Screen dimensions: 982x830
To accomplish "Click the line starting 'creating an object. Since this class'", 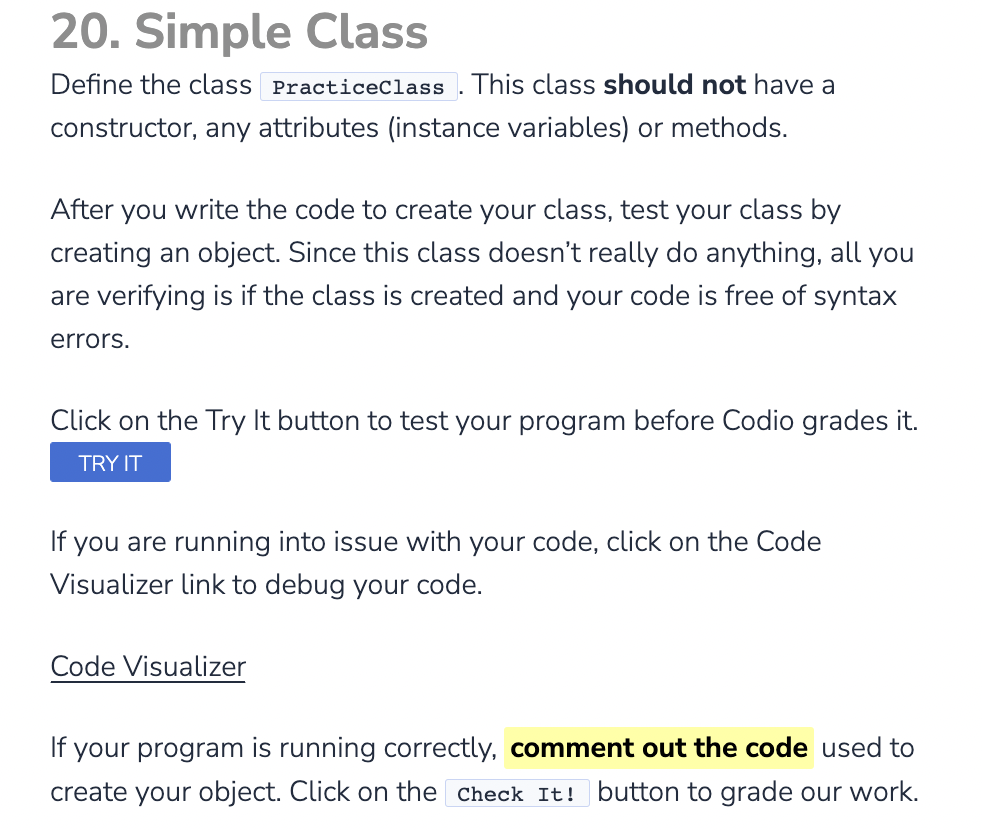I will click(x=482, y=253).
